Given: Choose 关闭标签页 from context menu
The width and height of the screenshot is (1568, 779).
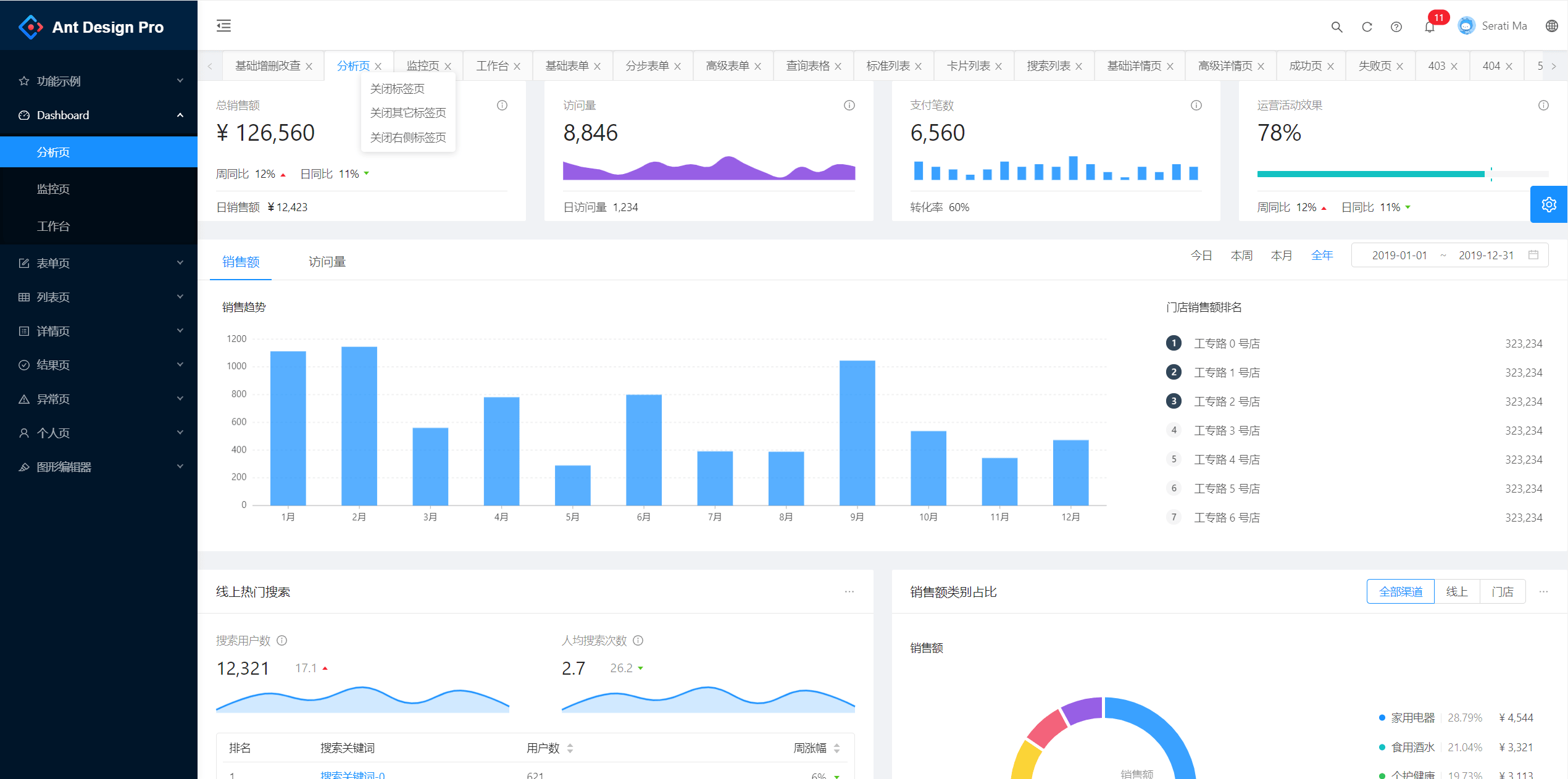Looking at the screenshot, I should [x=408, y=88].
